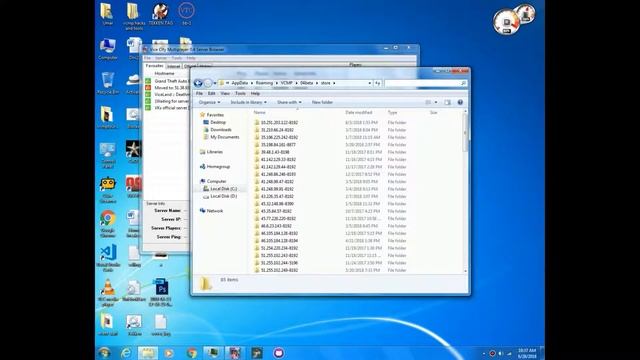640x360 pixels.
Task: Open the Share with dropdown
Action: pyautogui.click(x=289, y=102)
